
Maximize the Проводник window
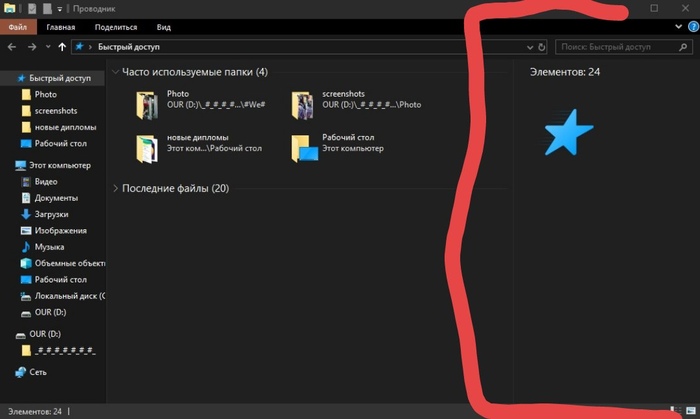click(x=654, y=8)
